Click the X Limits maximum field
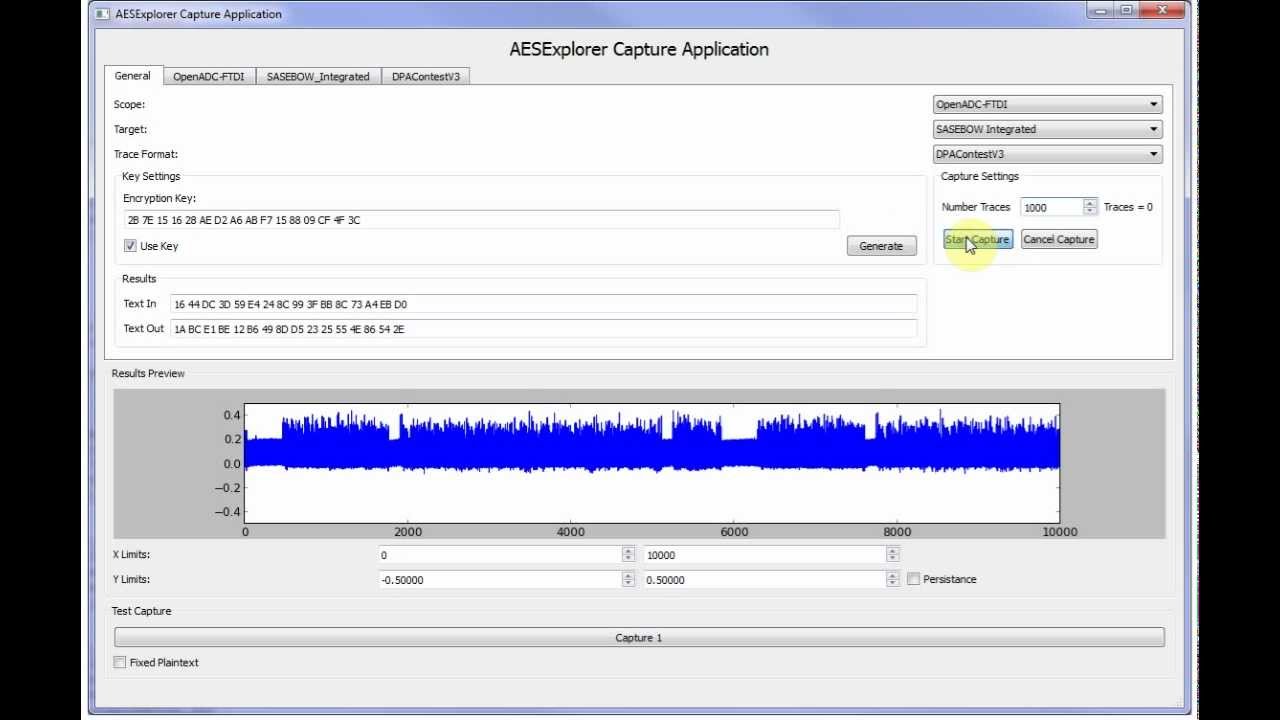 point(764,555)
